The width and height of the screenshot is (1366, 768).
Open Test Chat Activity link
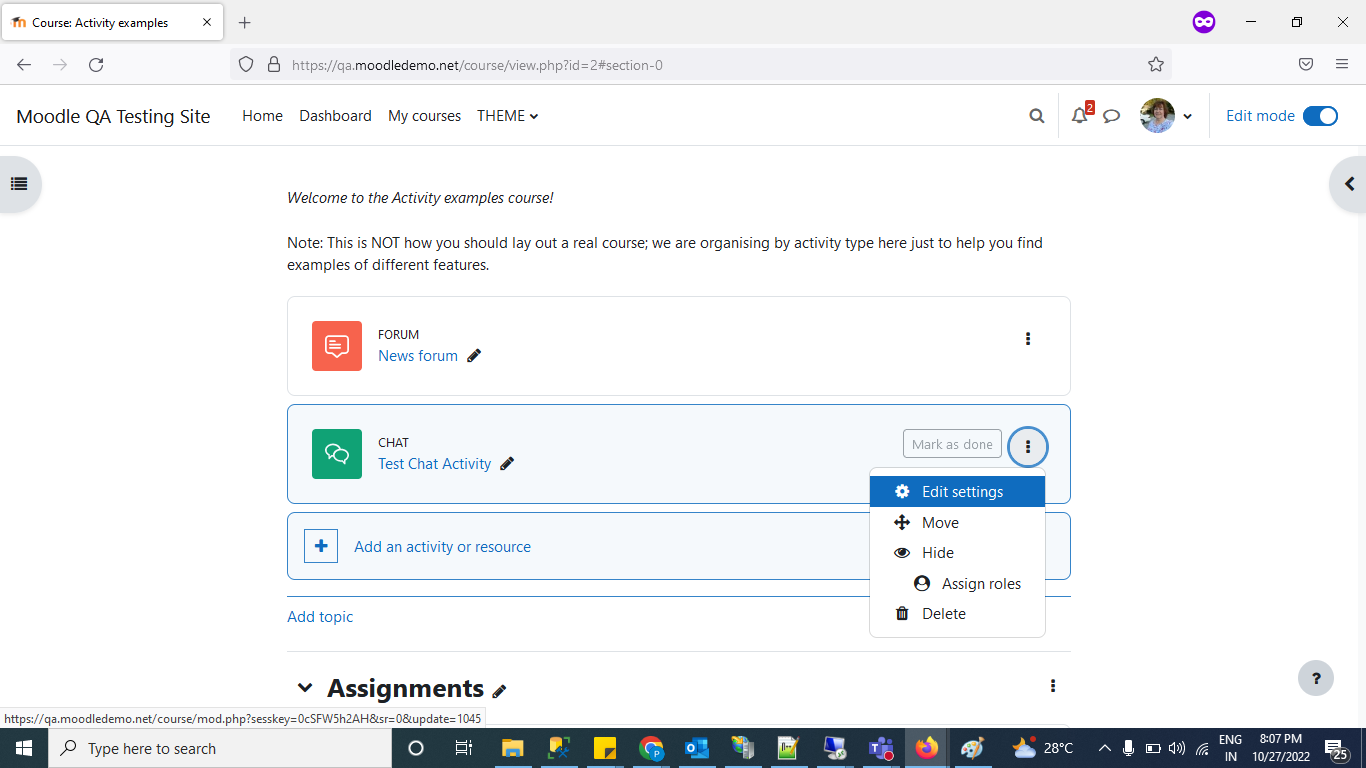435,464
